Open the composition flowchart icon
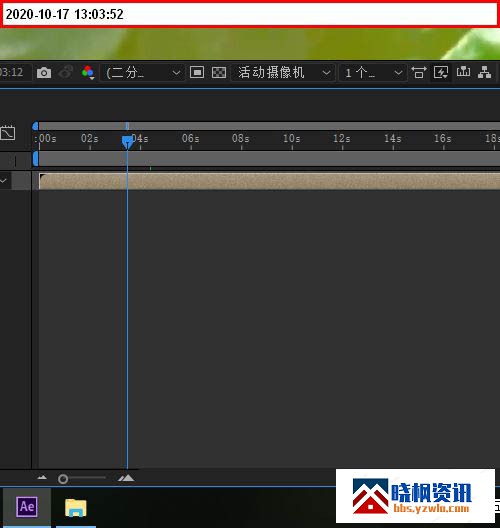The height and width of the screenshot is (528, 500). 485,72
